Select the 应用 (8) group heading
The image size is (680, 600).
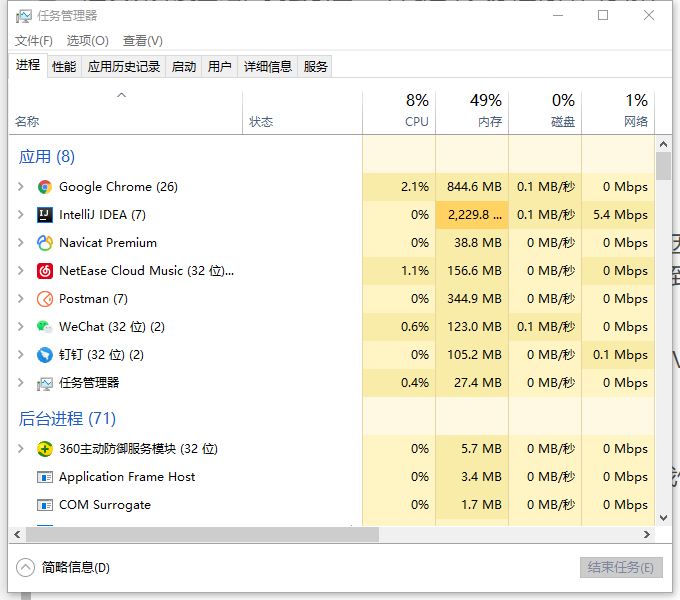[x=47, y=157]
